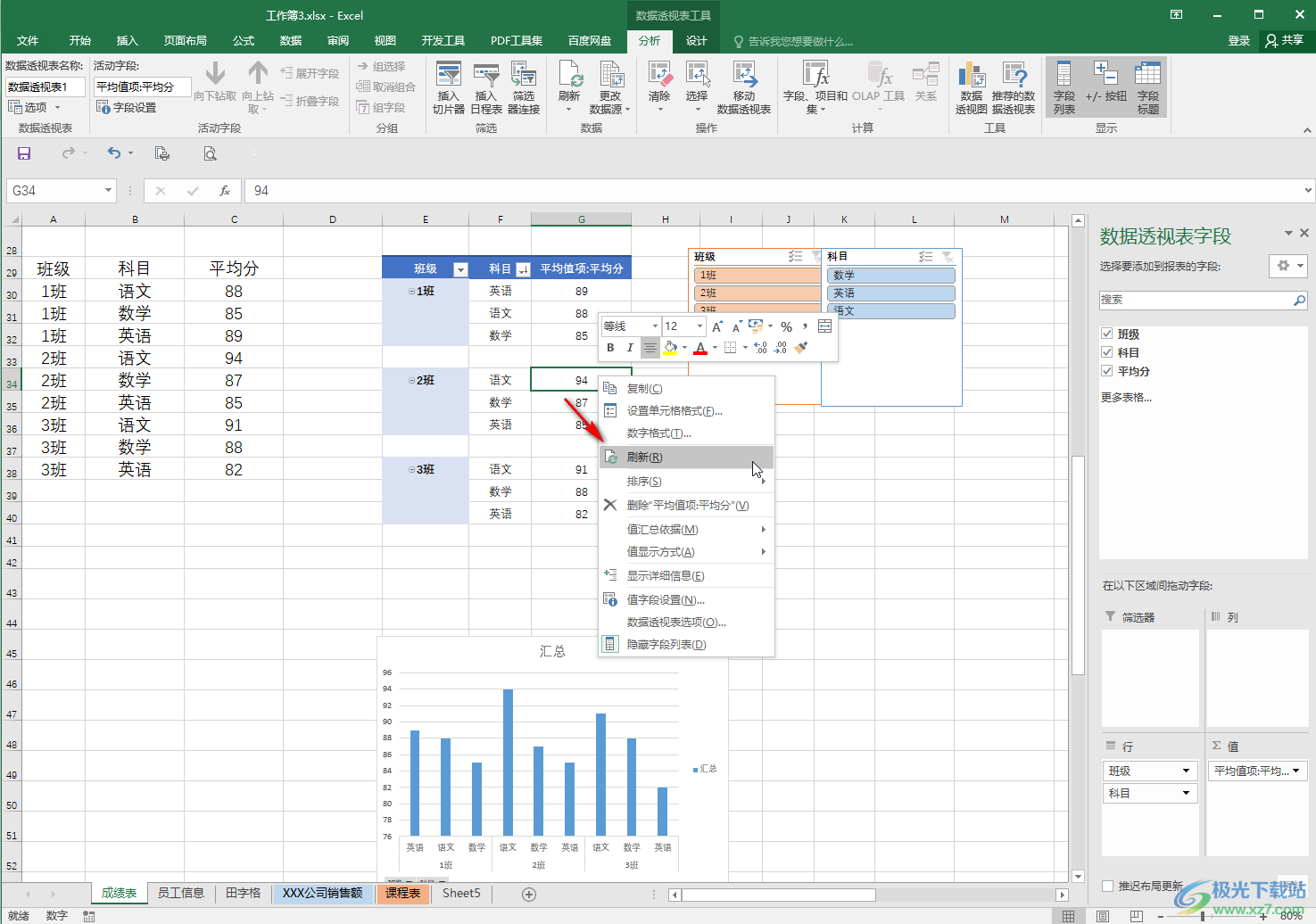Screen dimensions: 1316x924
Task: Open font size dropdown in mini toolbar
Action: tap(699, 326)
